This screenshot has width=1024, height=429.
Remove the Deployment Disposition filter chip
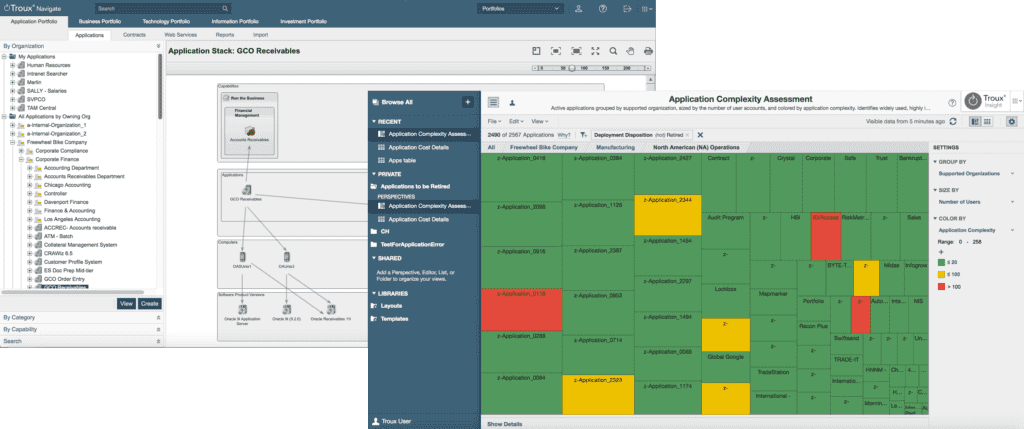click(687, 135)
